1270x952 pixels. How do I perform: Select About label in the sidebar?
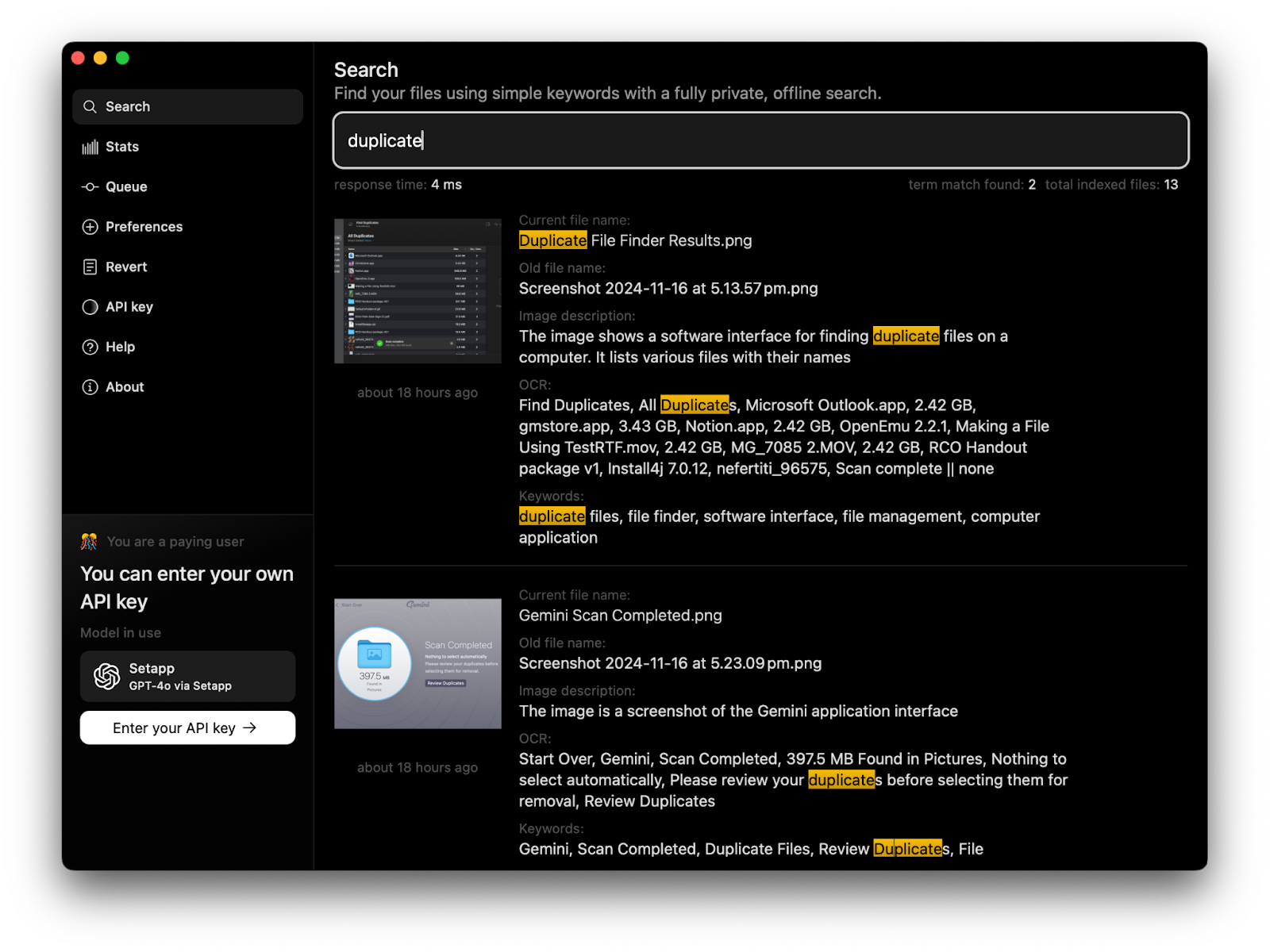click(125, 387)
